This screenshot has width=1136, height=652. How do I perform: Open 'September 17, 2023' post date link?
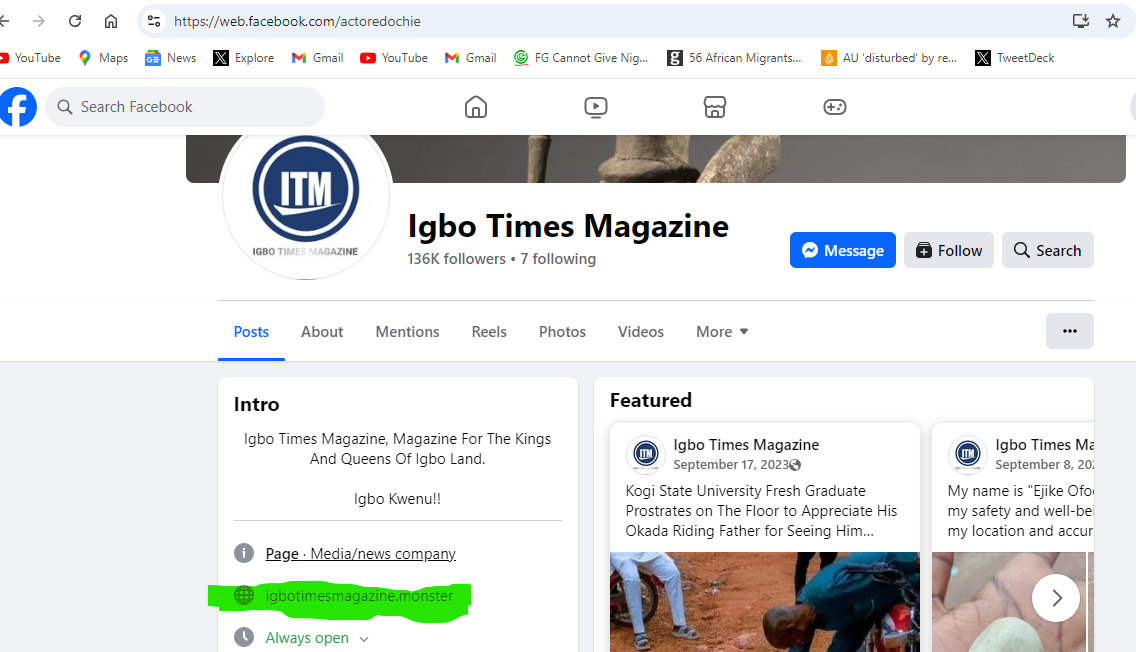click(x=730, y=464)
